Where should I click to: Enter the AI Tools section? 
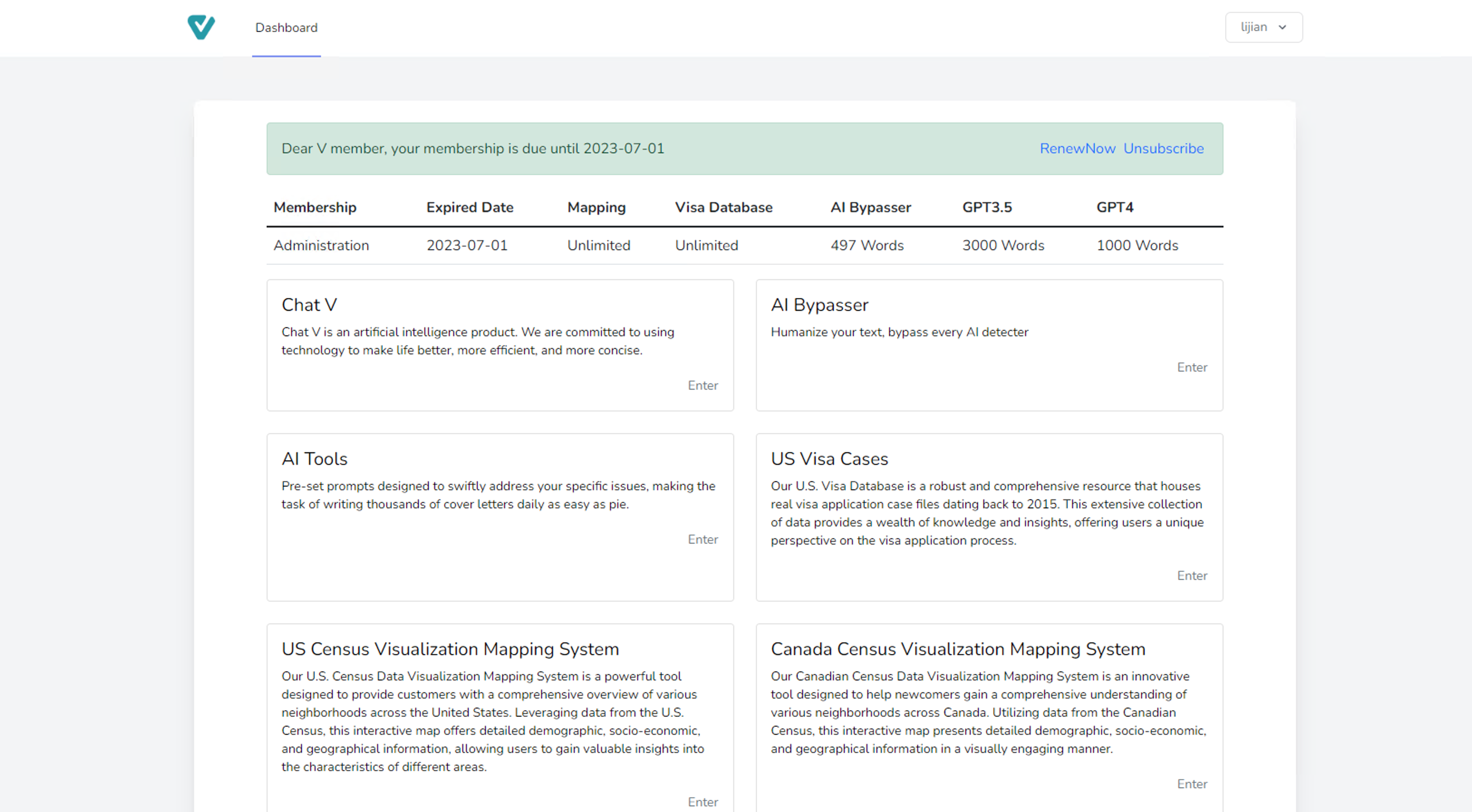[x=702, y=539]
